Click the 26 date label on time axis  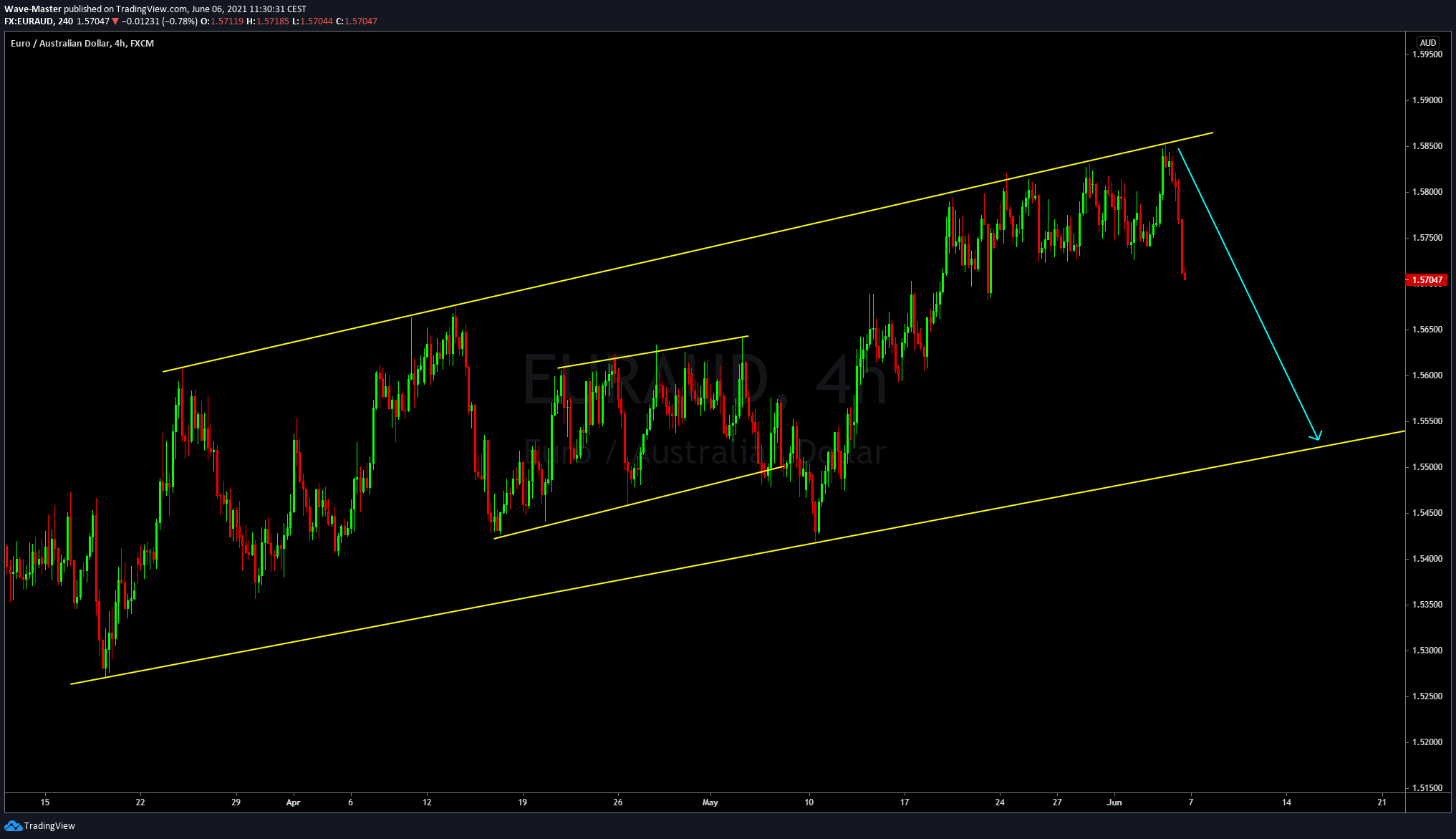(617, 802)
